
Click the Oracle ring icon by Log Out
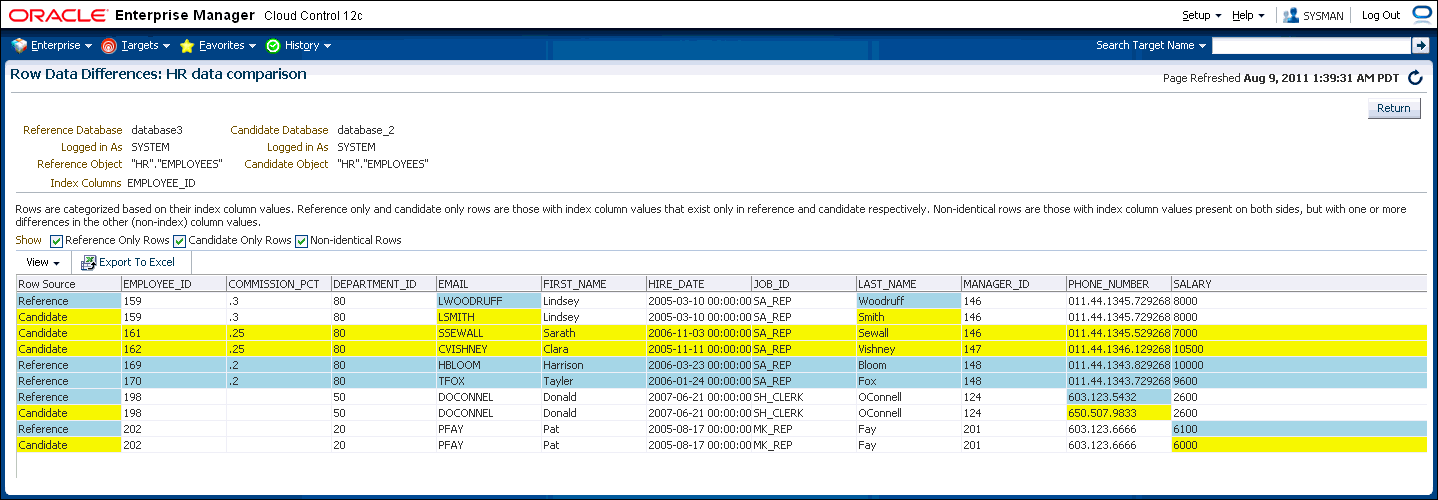click(1422, 14)
